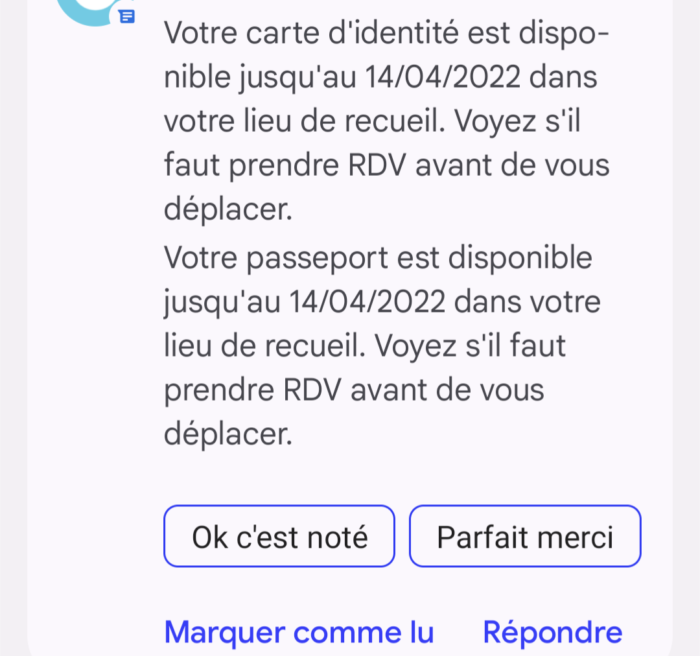Tap "lieu de recueil" in the passport message
The image size is (700, 656).
point(265,346)
